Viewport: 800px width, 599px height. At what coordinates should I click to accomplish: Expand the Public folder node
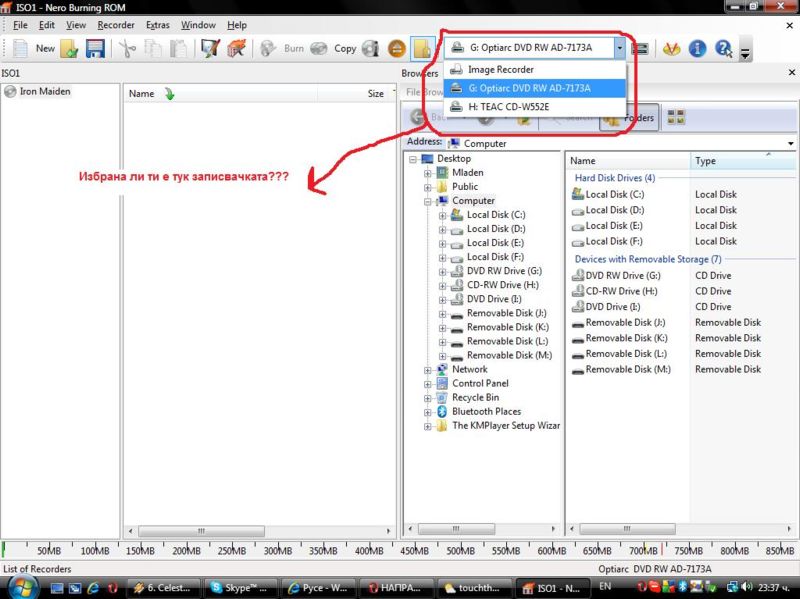click(428, 187)
